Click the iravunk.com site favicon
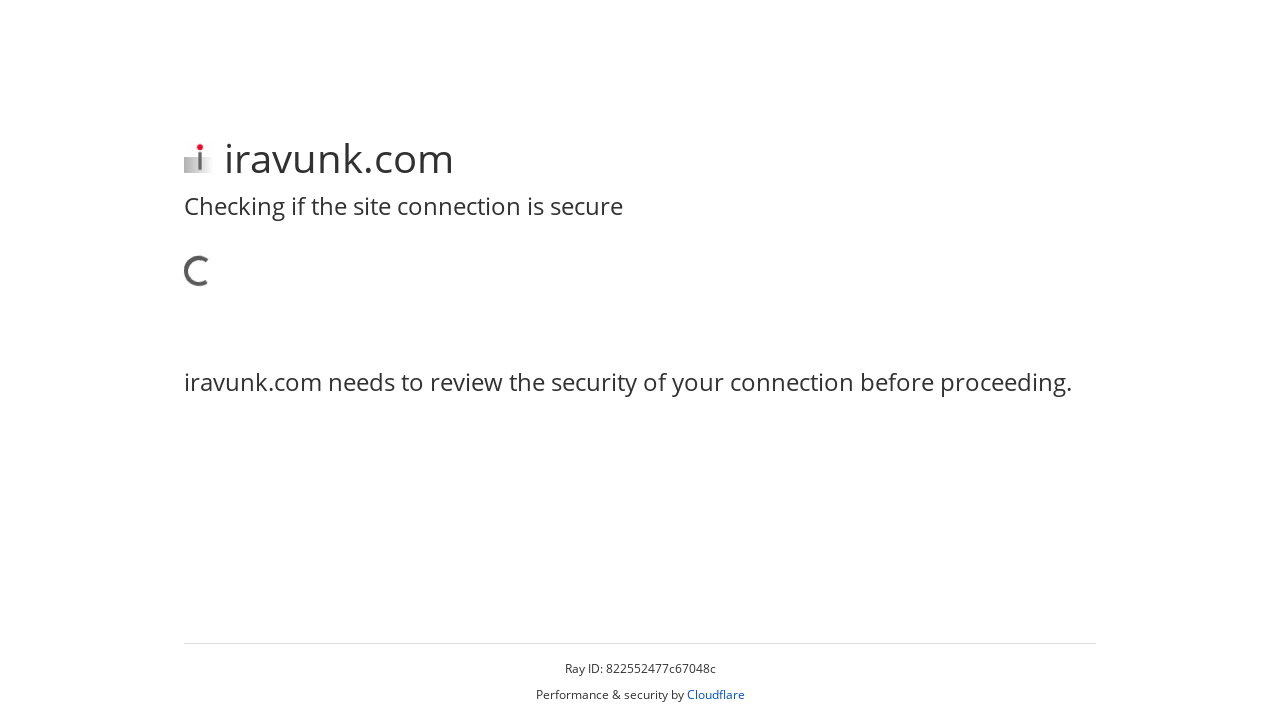 198,159
